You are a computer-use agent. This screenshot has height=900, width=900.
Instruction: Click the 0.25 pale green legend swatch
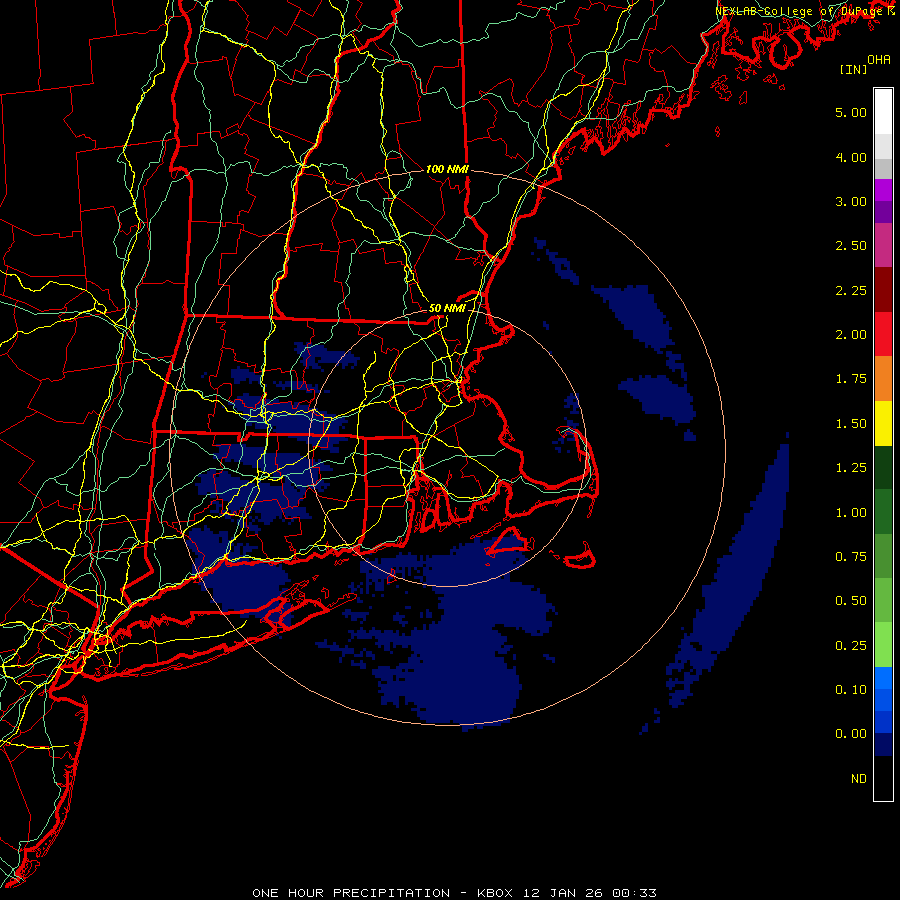(x=883, y=645)
